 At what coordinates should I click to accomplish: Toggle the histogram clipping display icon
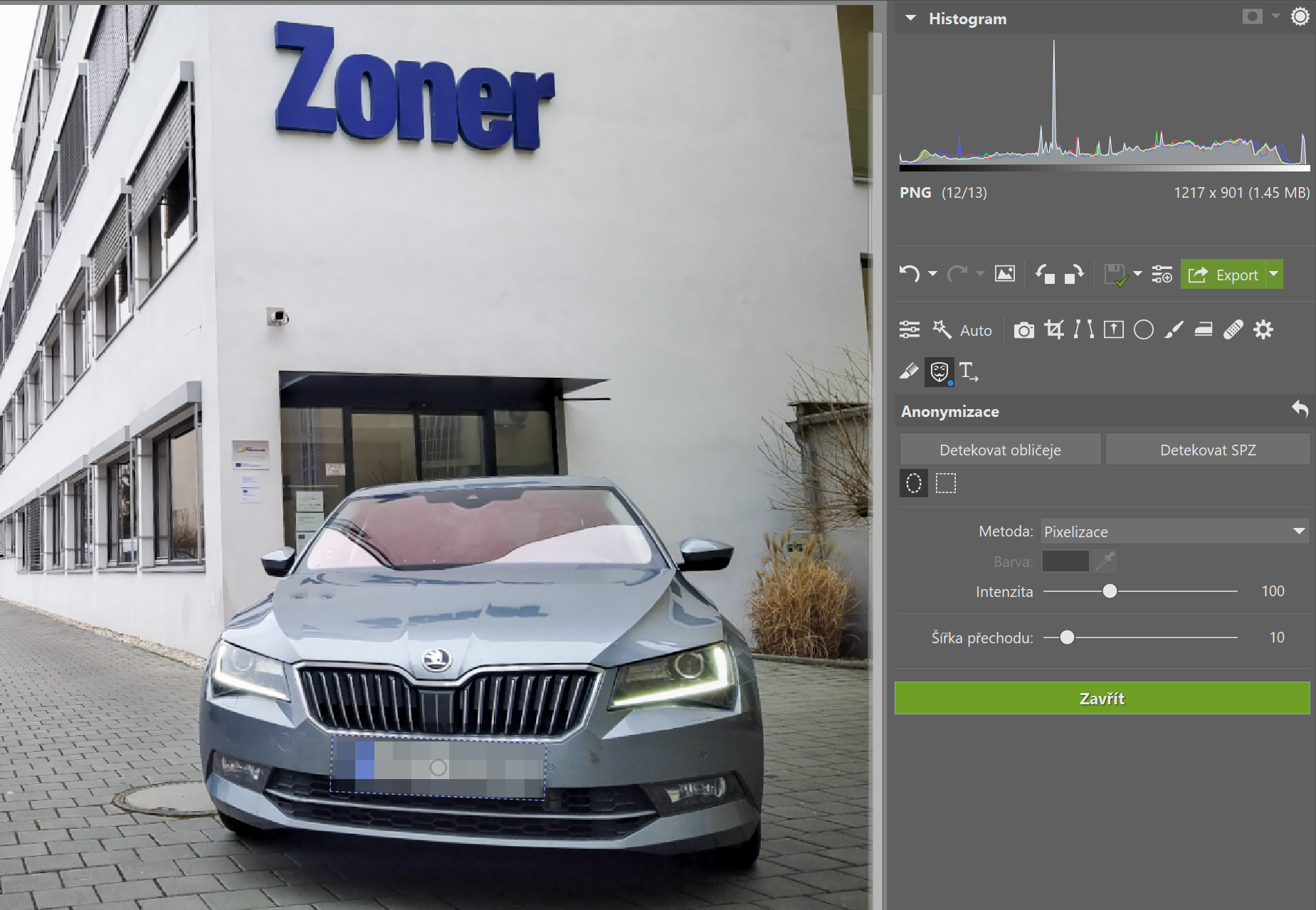pos(1252,16)
